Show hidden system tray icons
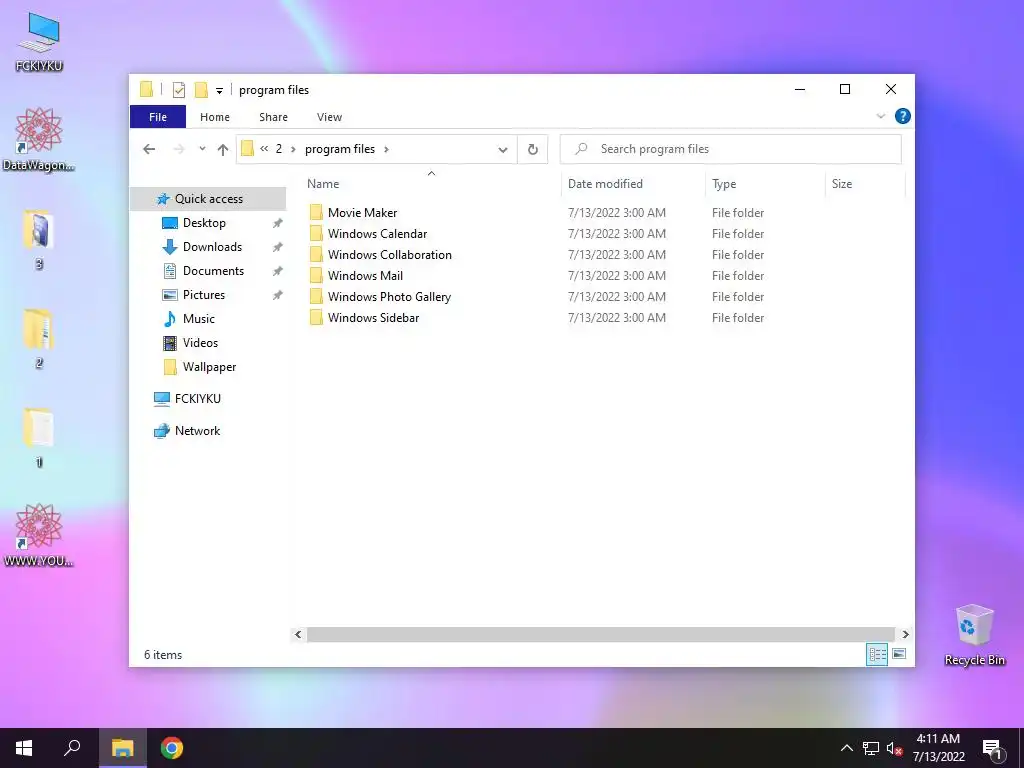Image resolution: width=1024 pixels, height=768 pixels. [x=846, y=748]
